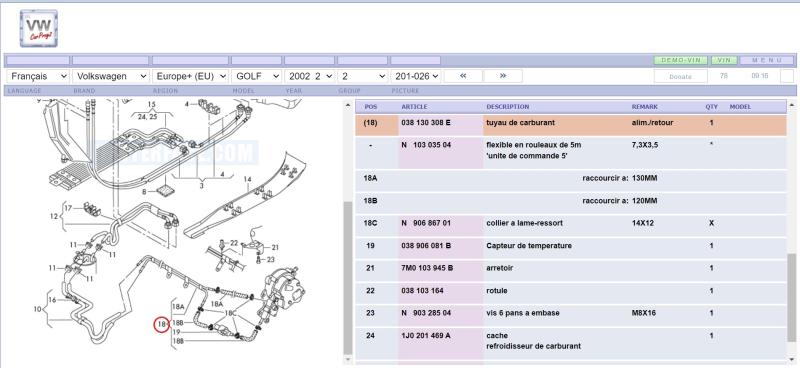Click the DEMO-VIN button
800x368 pixels.
[x=681, y=60]
